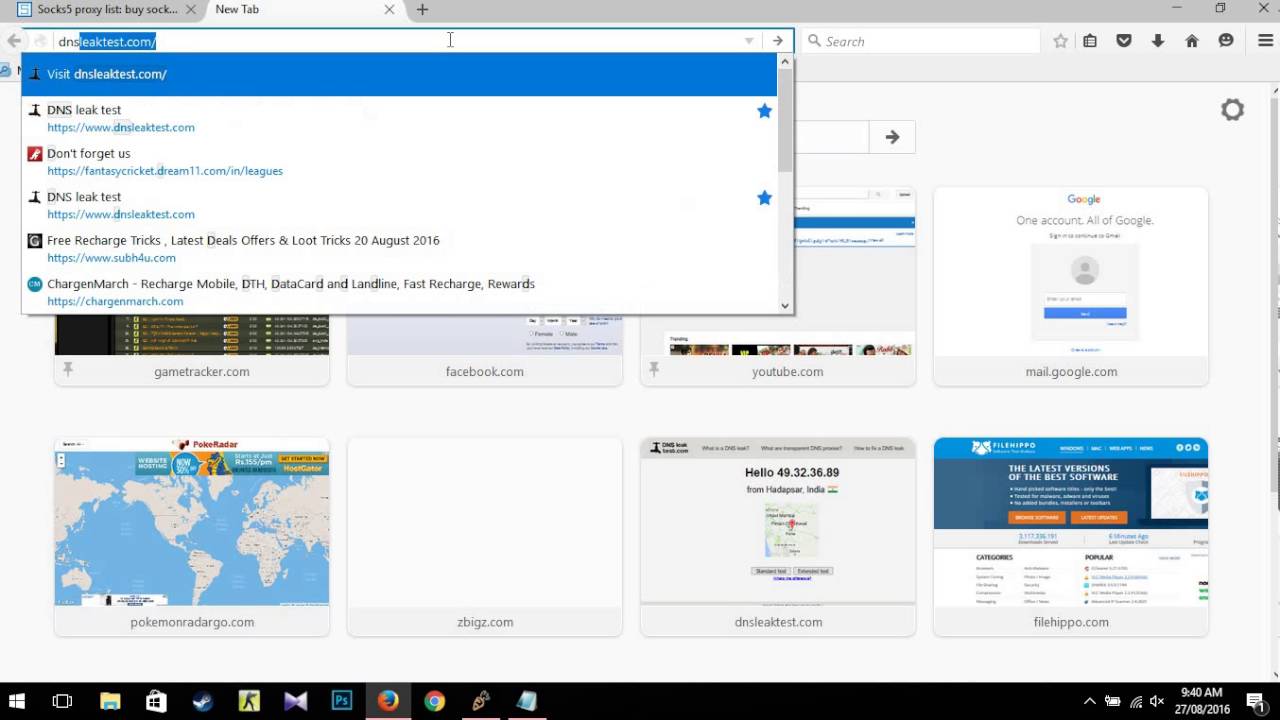Open the URL history dropdown arrow
Image resolution: width=1280 pixels, height=720 pixels.
coord(749,41)
